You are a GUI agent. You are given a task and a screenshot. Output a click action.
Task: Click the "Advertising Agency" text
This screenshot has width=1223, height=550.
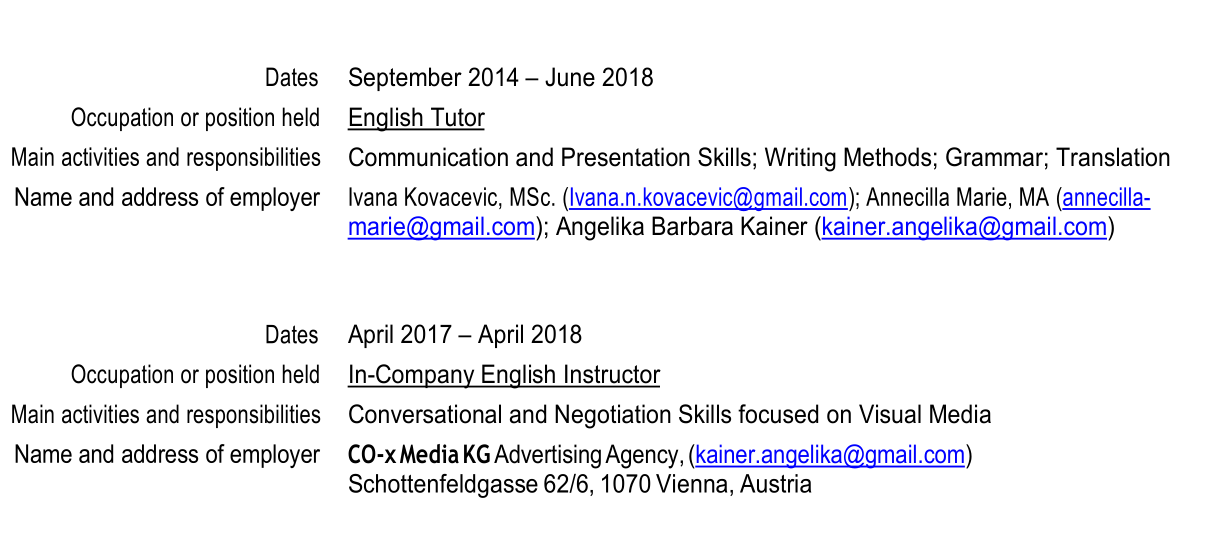[586, 456]
